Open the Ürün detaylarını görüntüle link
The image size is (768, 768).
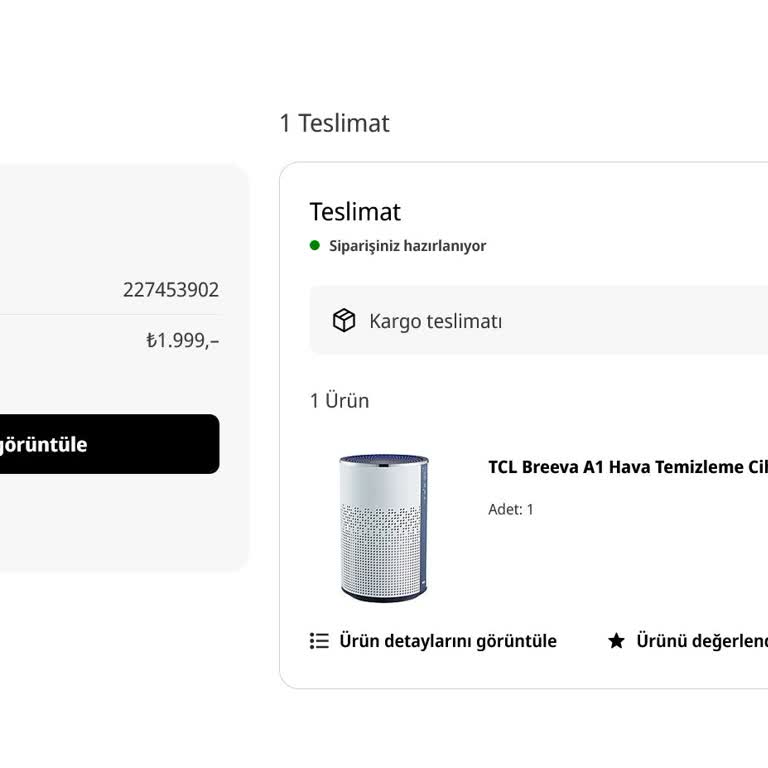pos(448,641)
